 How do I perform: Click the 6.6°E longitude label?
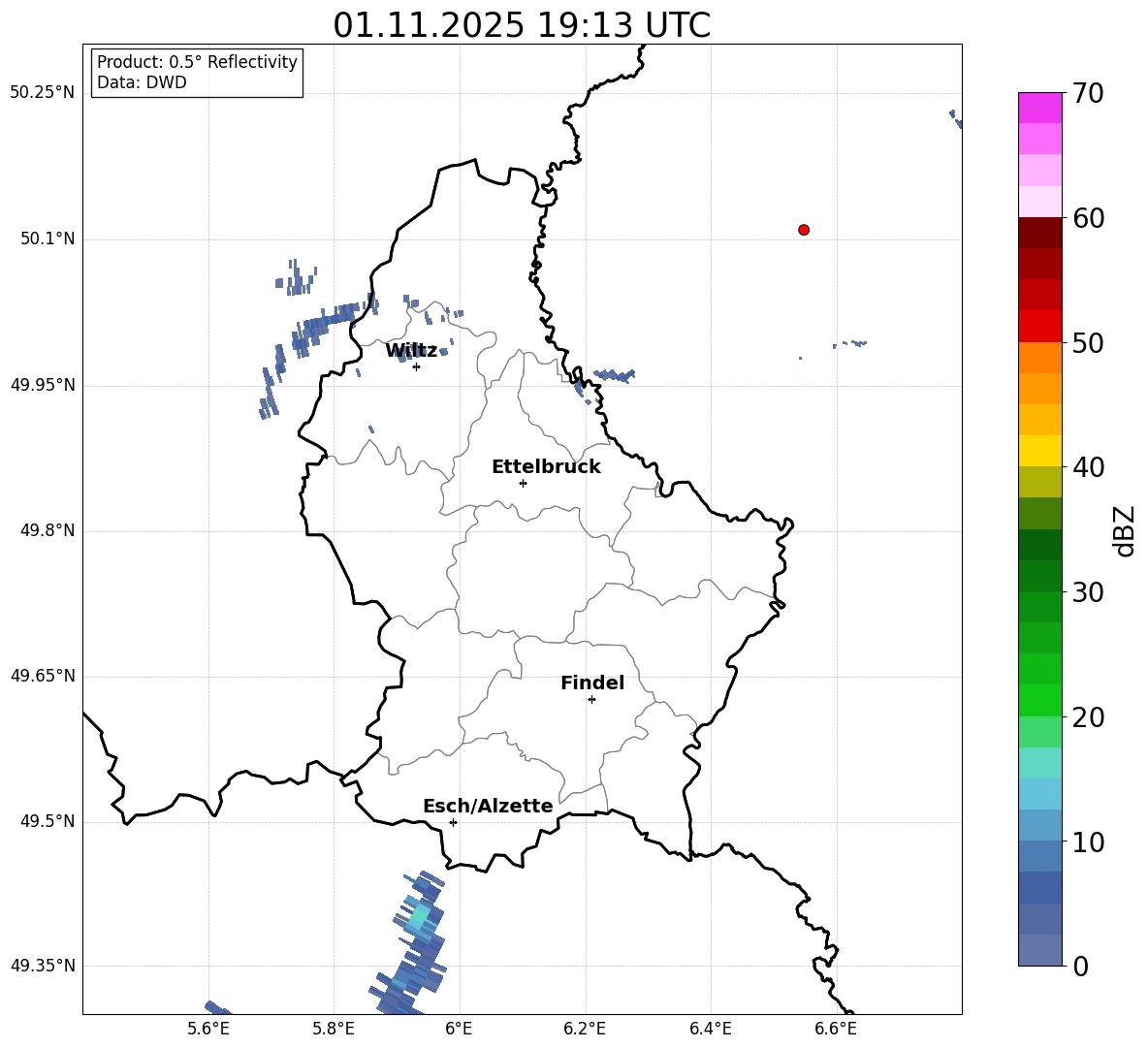pyautogui.click(x=836, y=1029)
